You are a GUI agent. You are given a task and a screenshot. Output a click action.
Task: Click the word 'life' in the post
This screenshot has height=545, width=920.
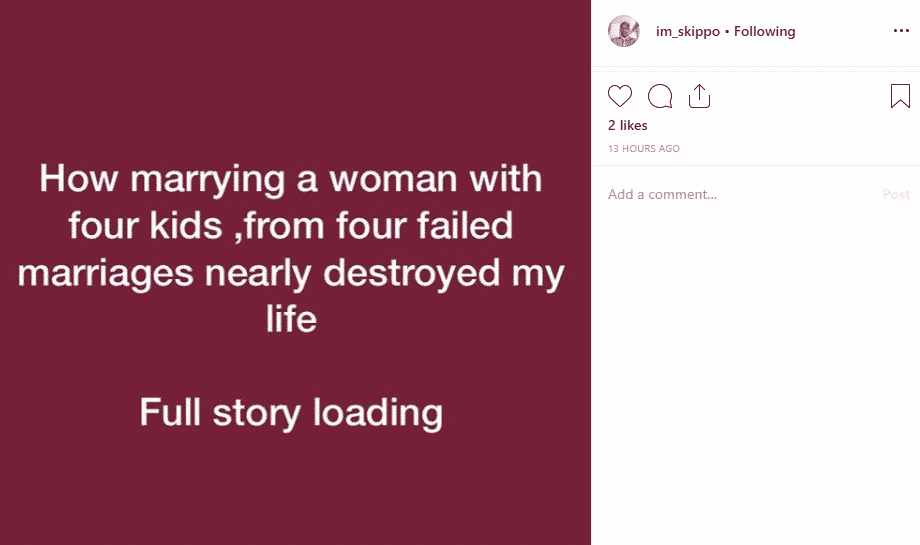291,319
